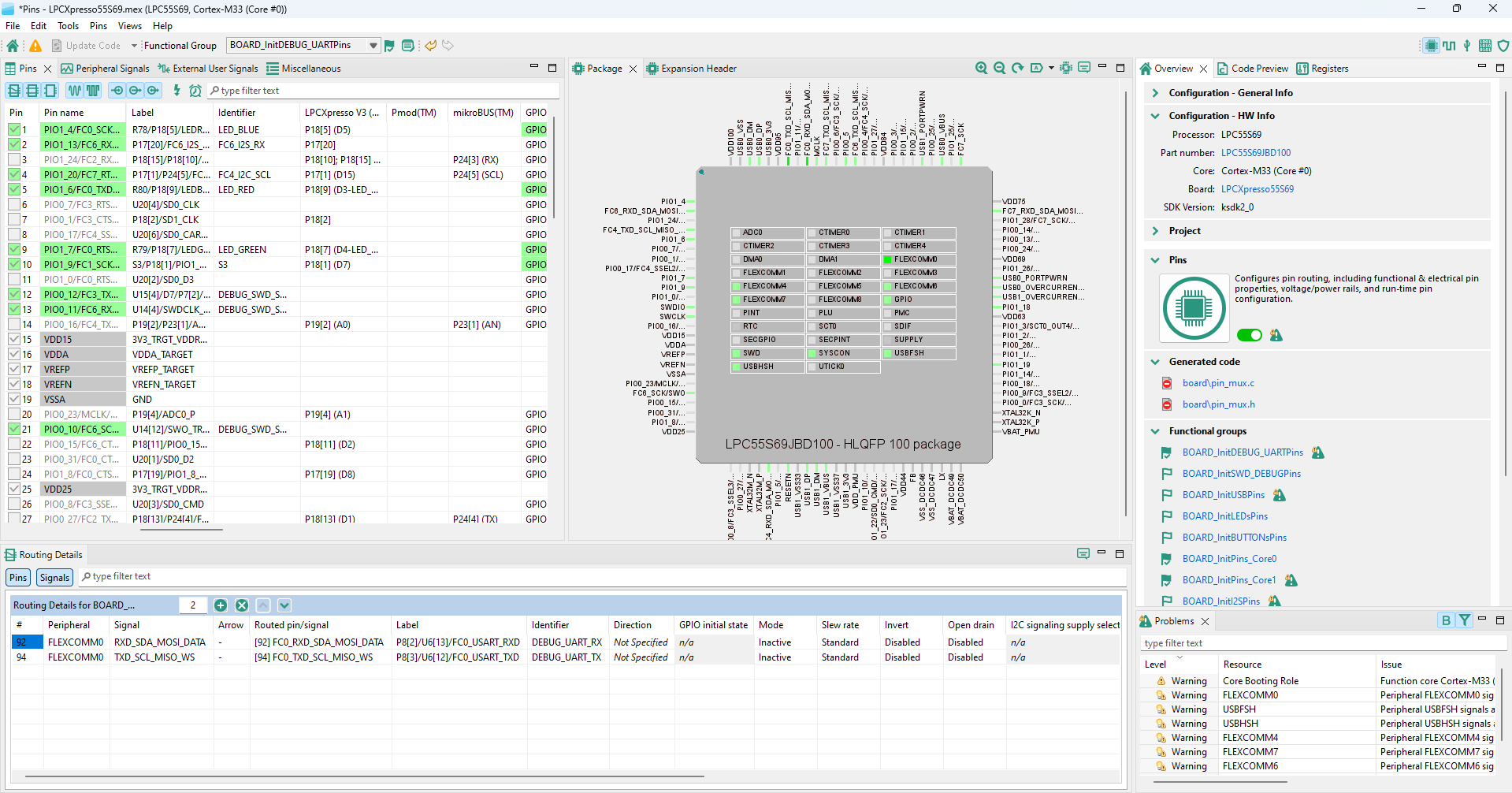This screenshot has height=793, width=1512.
Task: Toggle the first routed-pins filter icon in the Pins toolbar
Action: tap(14, 91)
